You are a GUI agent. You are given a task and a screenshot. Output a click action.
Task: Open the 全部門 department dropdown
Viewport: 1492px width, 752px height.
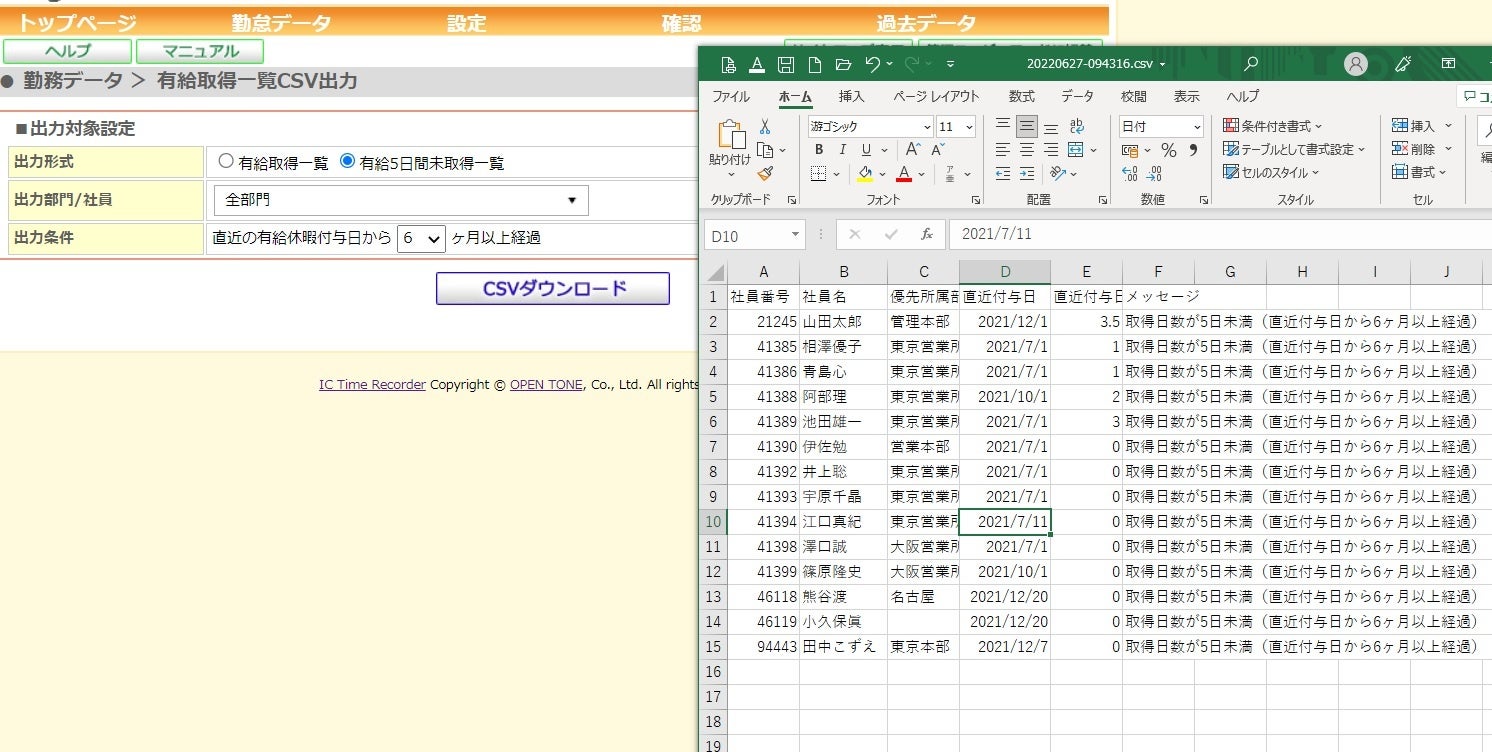click(x=401, y=200)
